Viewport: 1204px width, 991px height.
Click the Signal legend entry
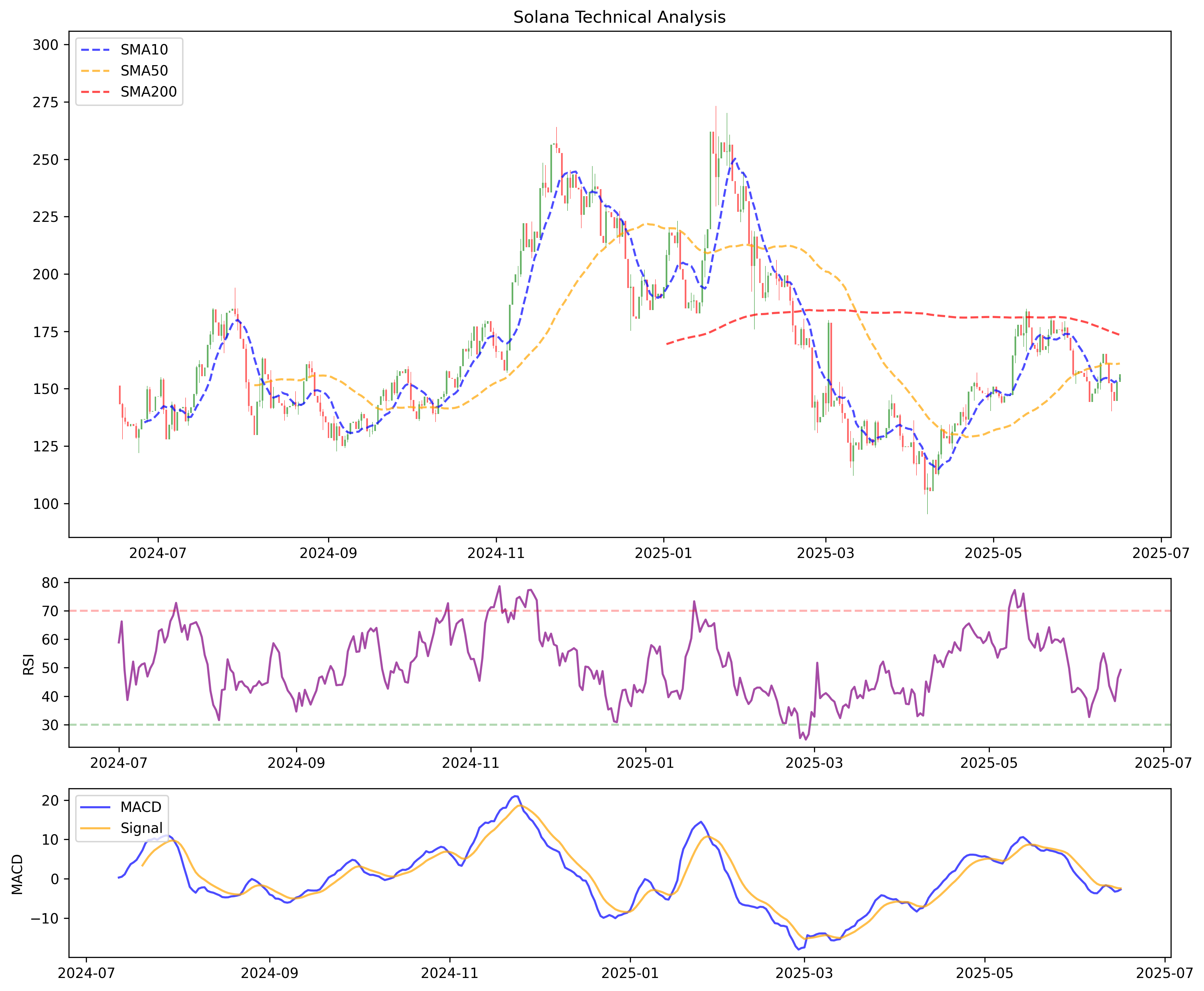141,828
